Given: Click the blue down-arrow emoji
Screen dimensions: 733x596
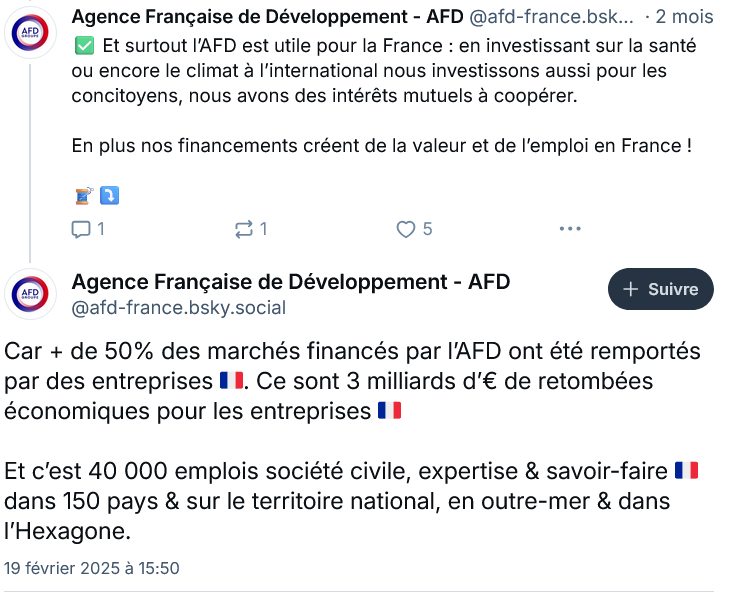Looking at the screenshot, I should pos(109,196).
